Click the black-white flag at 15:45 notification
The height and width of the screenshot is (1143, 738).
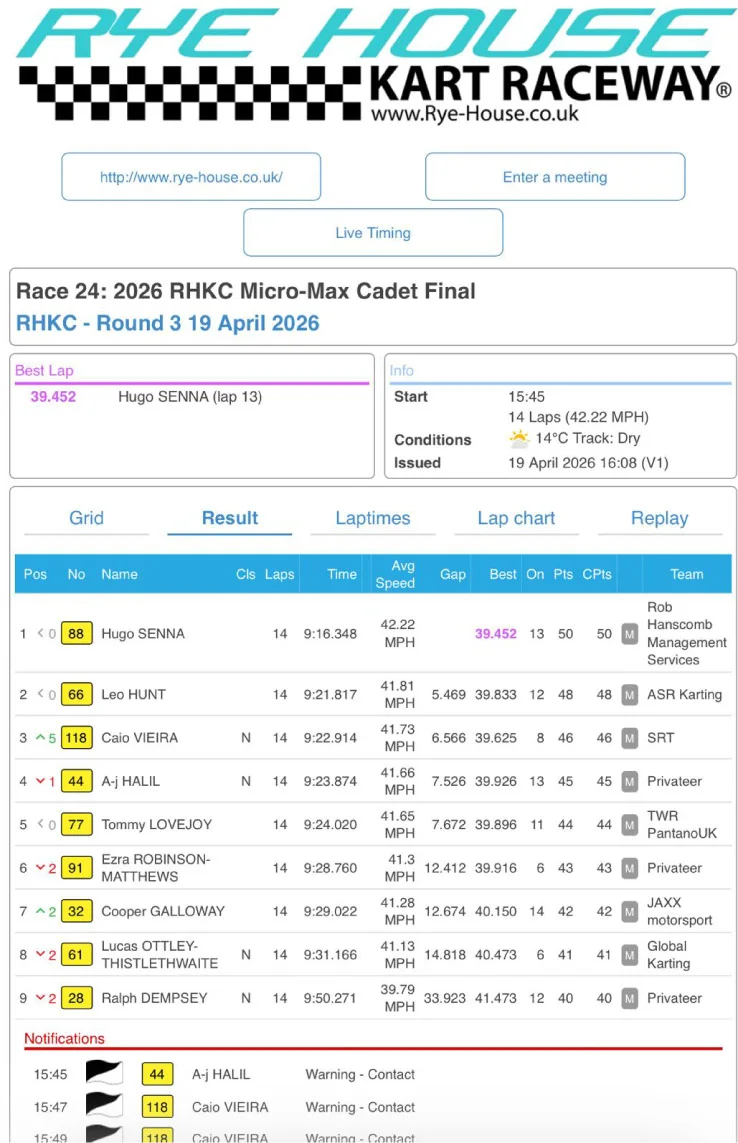pos(104,1073)
